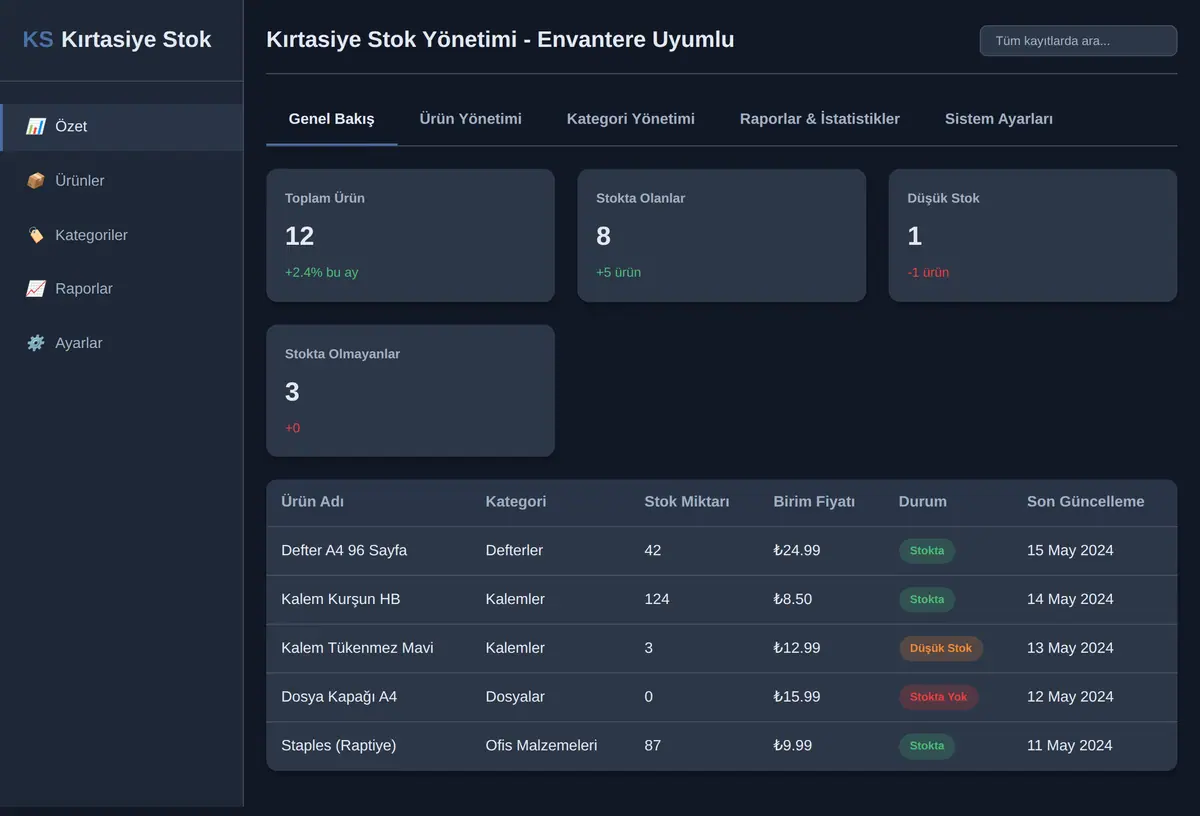Screen dimensions: 1200x816
Task: Click the ₺12.99 price cell
Action: 797,649
